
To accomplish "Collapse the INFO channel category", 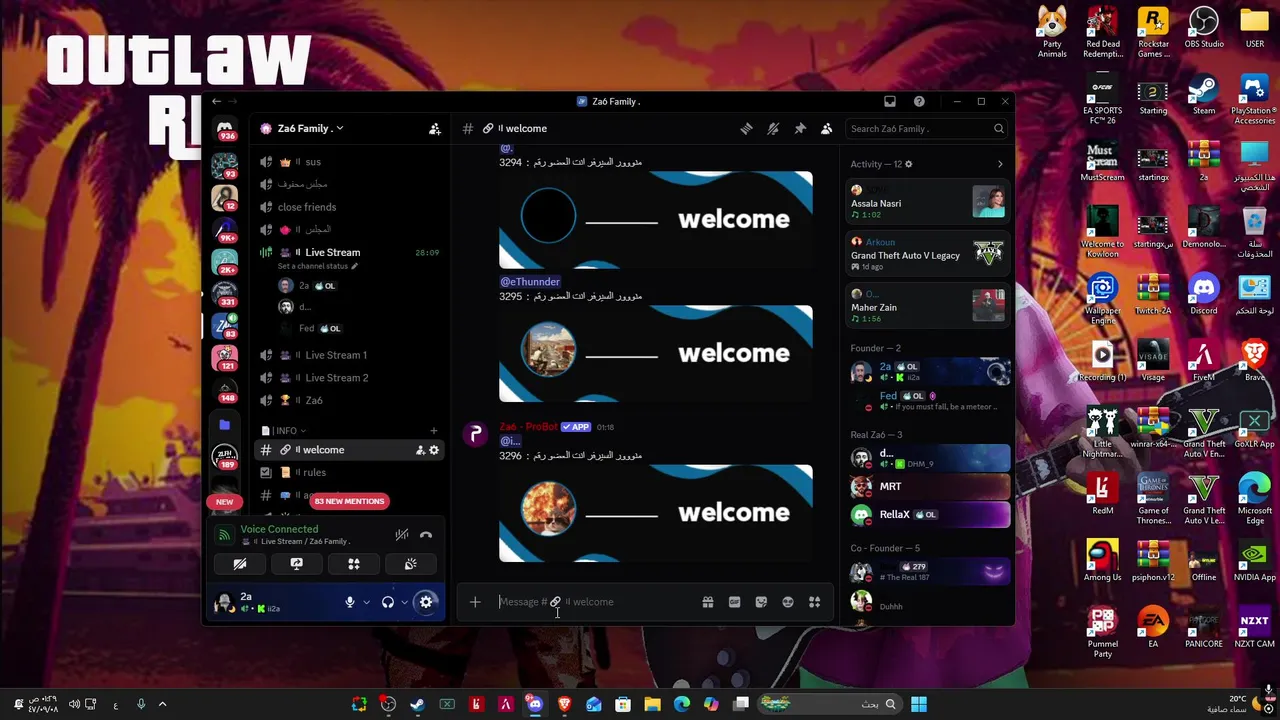I will click(x=286, y=430).
